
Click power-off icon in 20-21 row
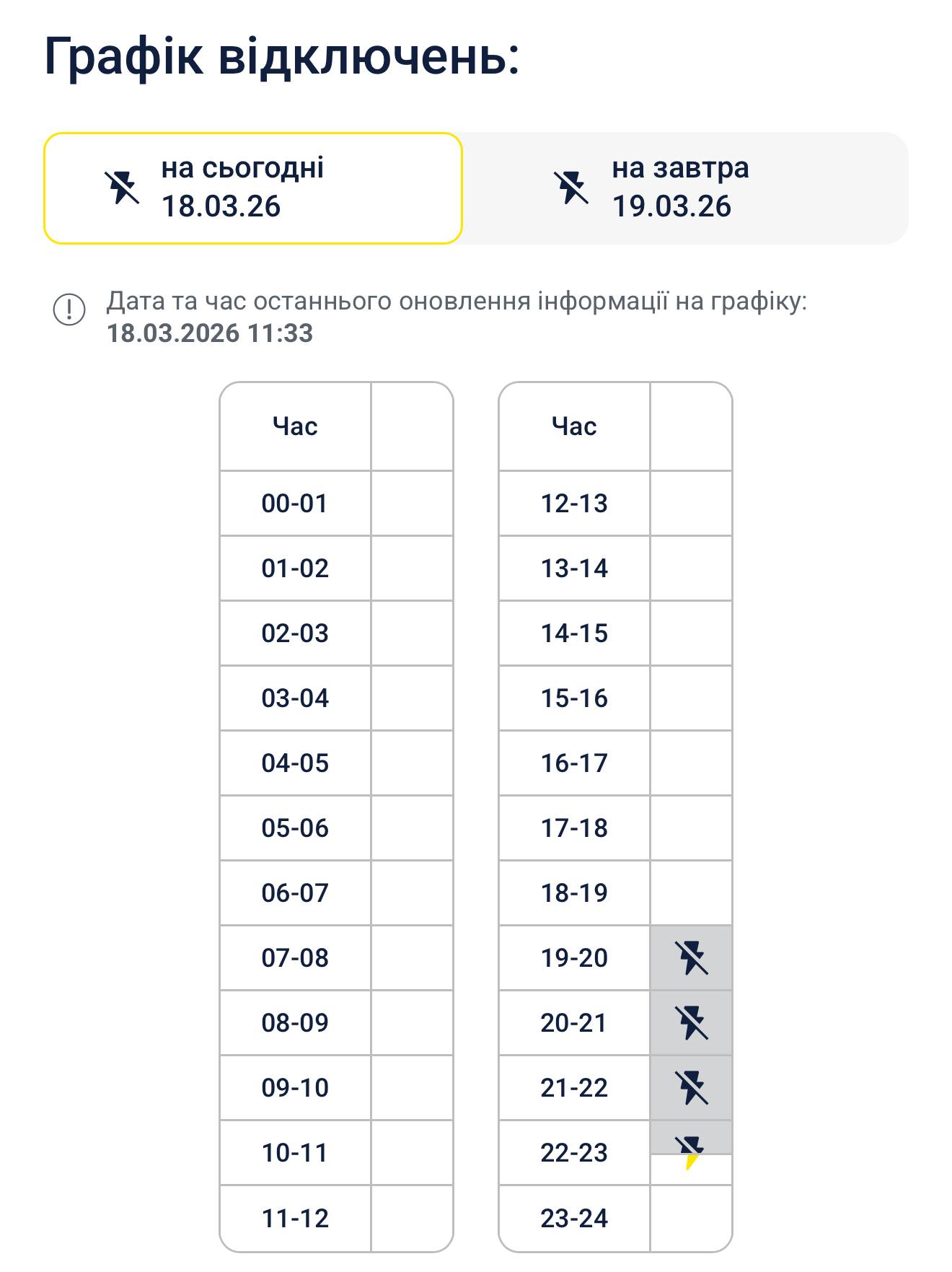click(x=691, y=1023)
